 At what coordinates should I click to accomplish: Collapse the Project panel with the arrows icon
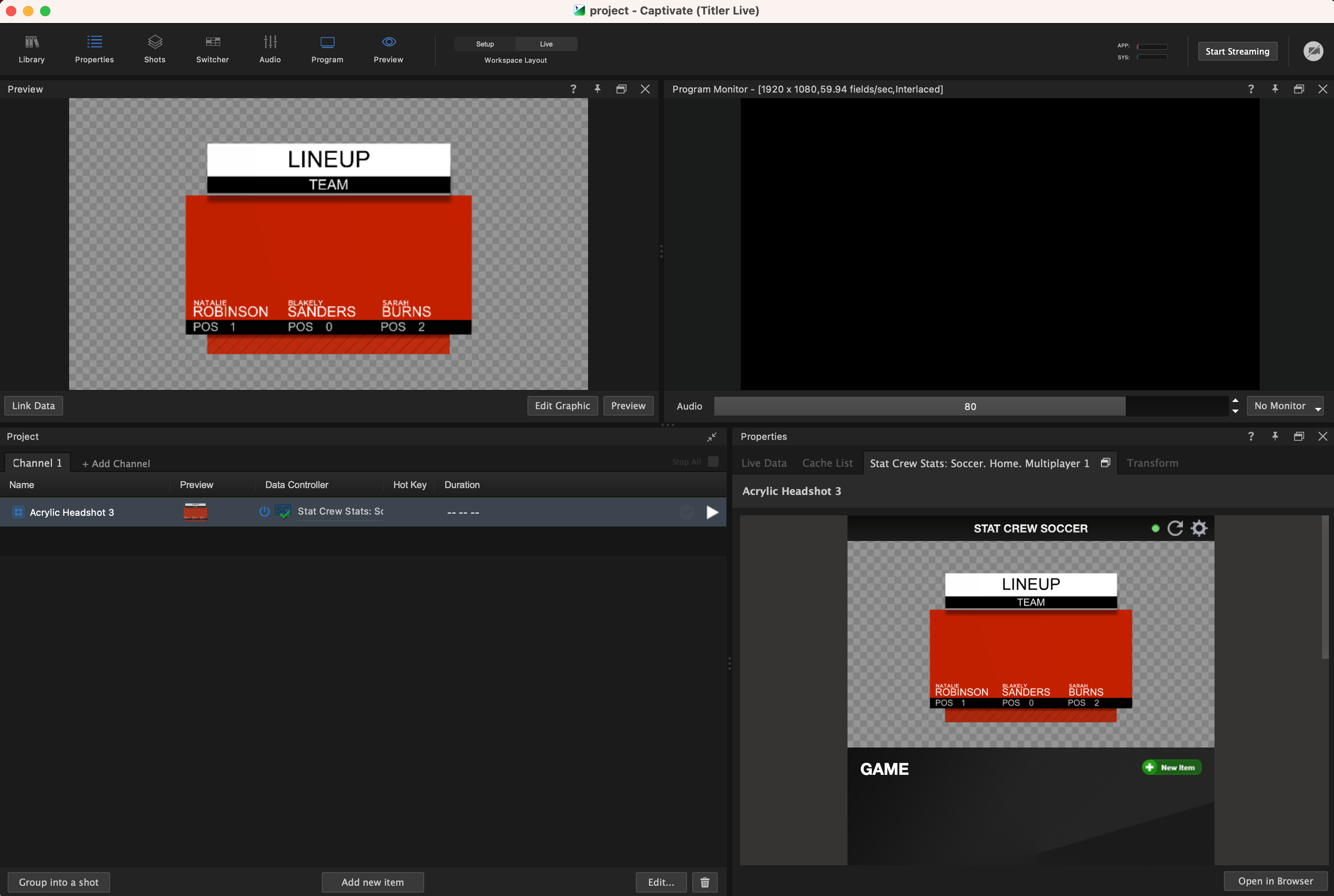[x=711, y=437]
